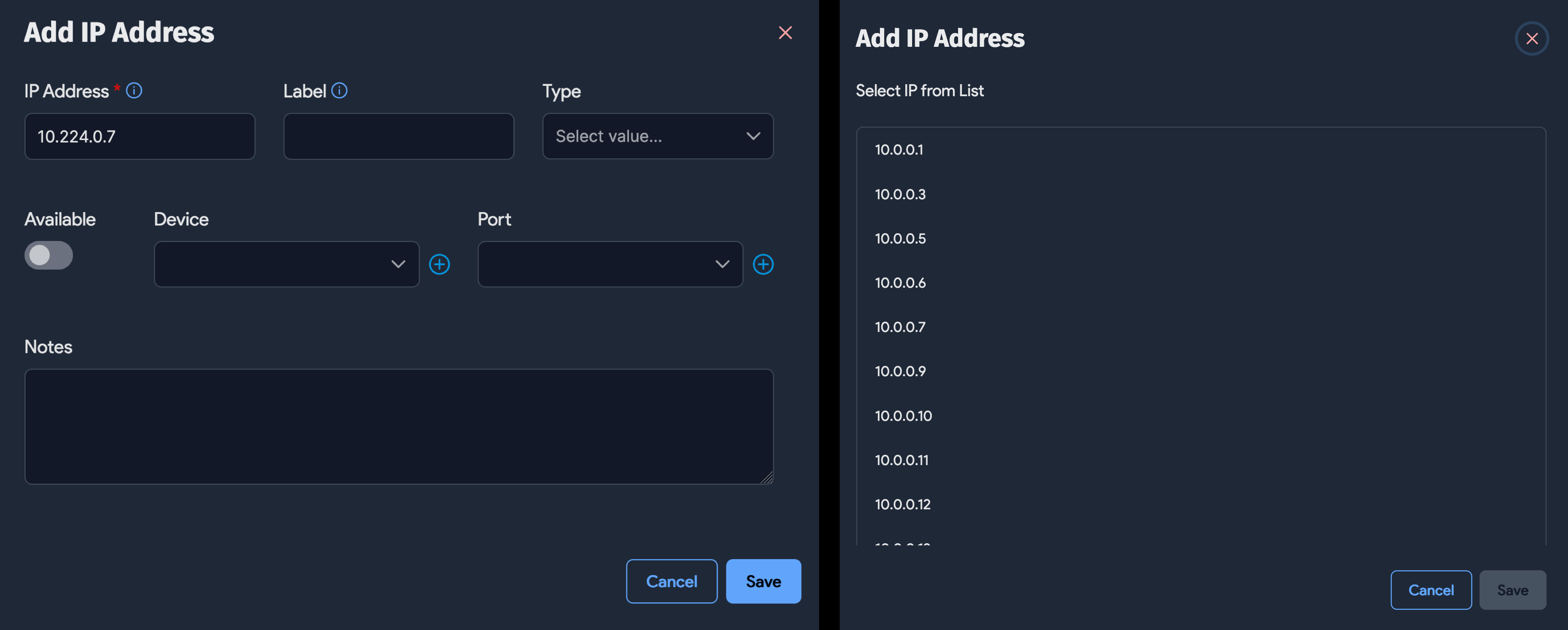Click Cancel in the right dialog

(x=1431, y=589)
